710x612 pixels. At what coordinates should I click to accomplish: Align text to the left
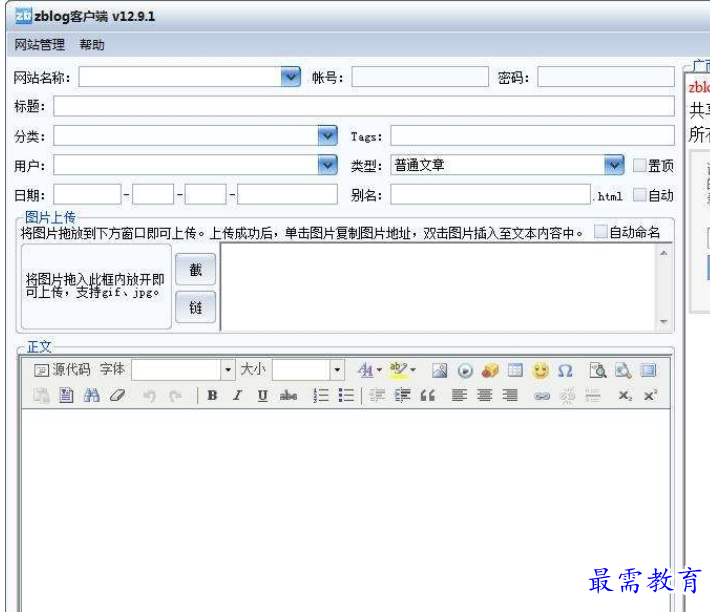click(x=459, y=396)
